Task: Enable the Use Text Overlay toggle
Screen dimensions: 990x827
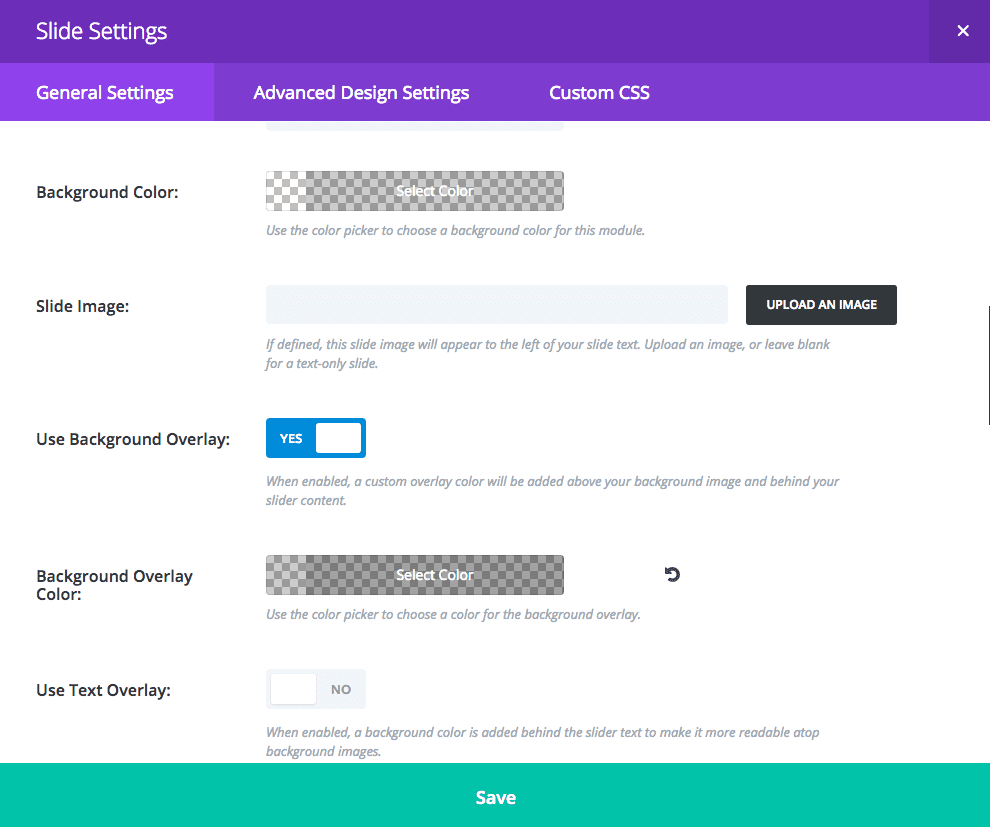Action: pyautogui.click(x=316, y=689)
